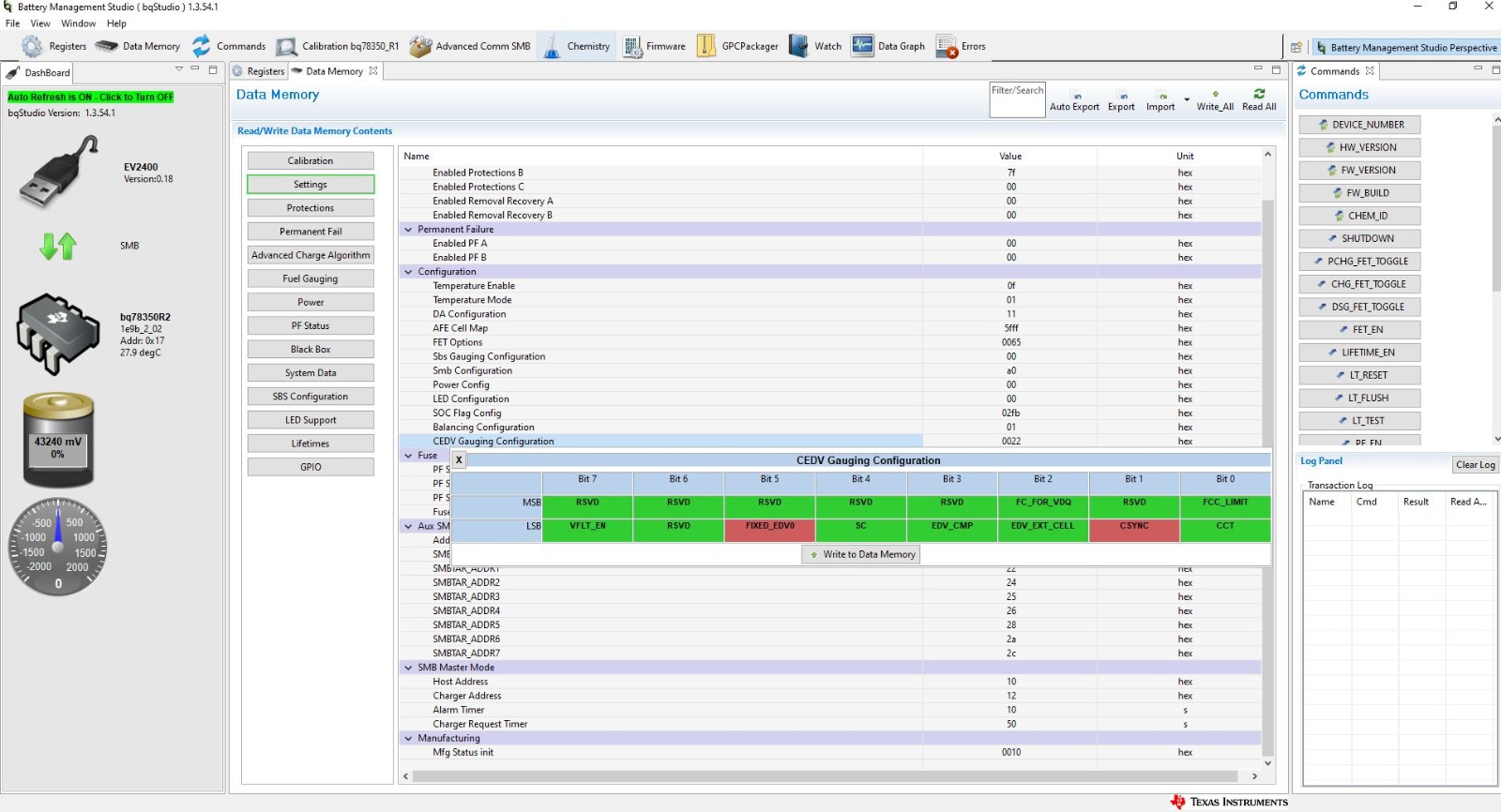
Task: Open the Window menu
Action: tap(79, 23)
